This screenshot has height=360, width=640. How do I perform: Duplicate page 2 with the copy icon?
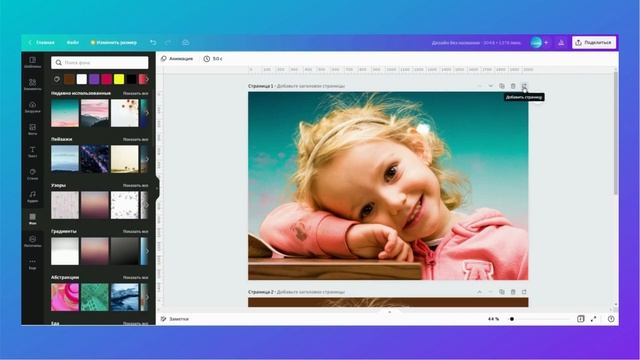coord(502,292)
